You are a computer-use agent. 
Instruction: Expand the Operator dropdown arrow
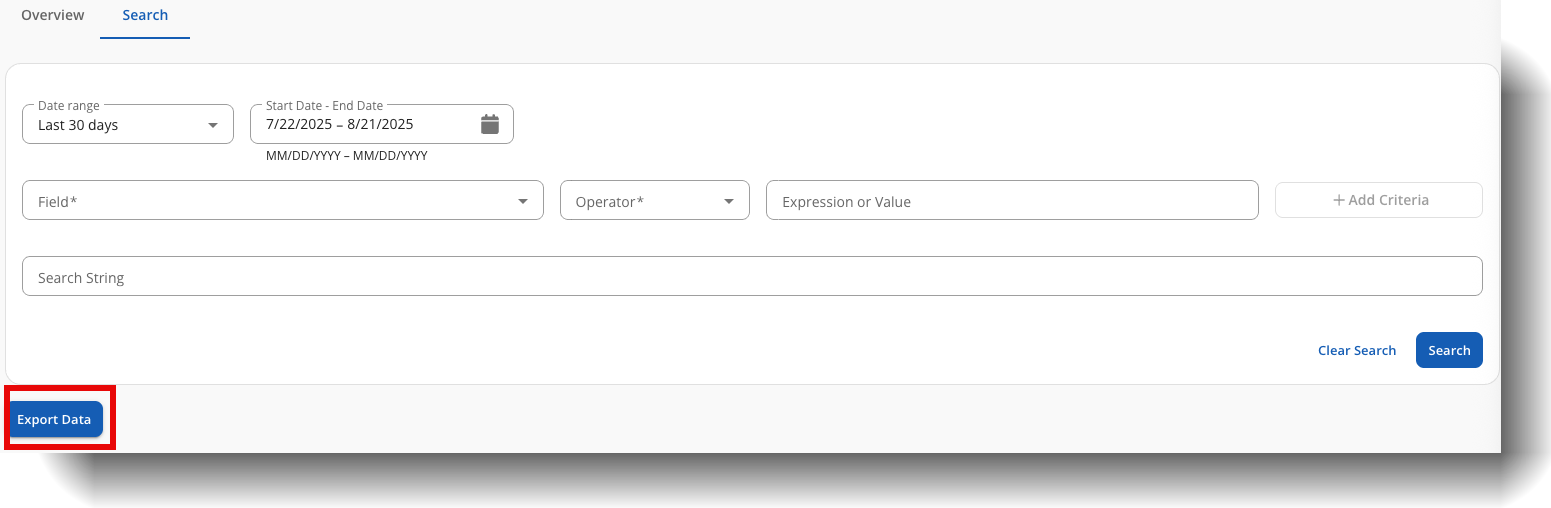tap(728, 202)
